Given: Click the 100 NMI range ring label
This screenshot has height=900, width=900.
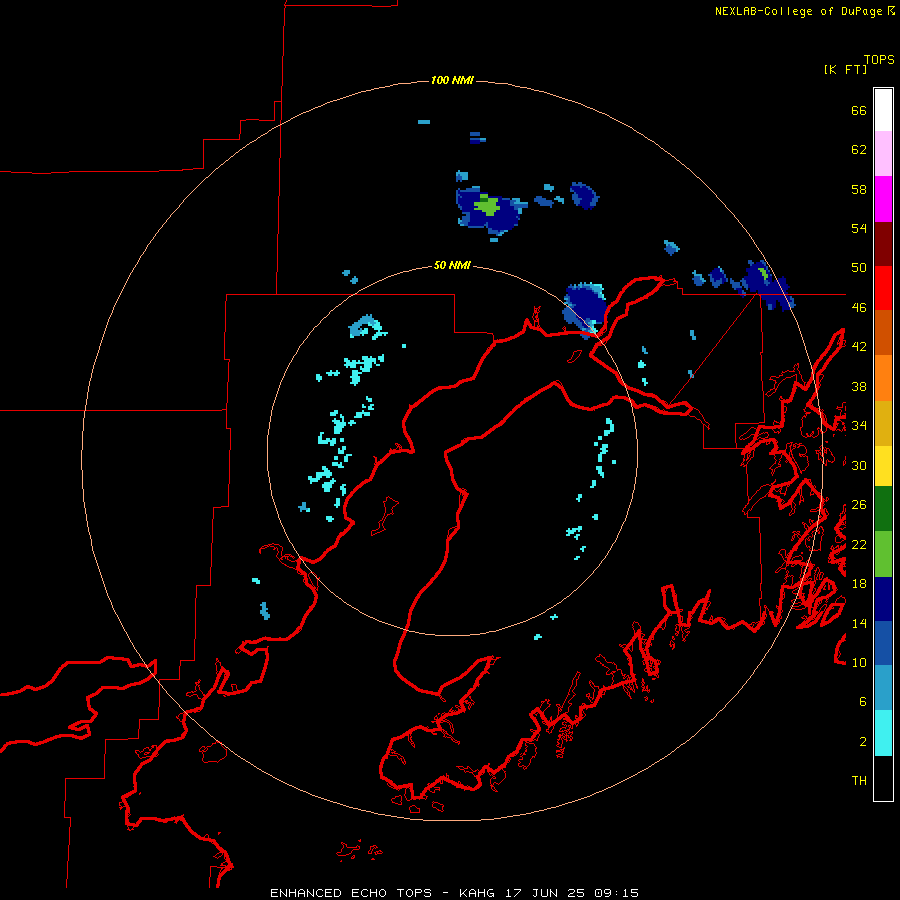Looking at the screenshot, I should pyautogui.click(x=452, y=80).
